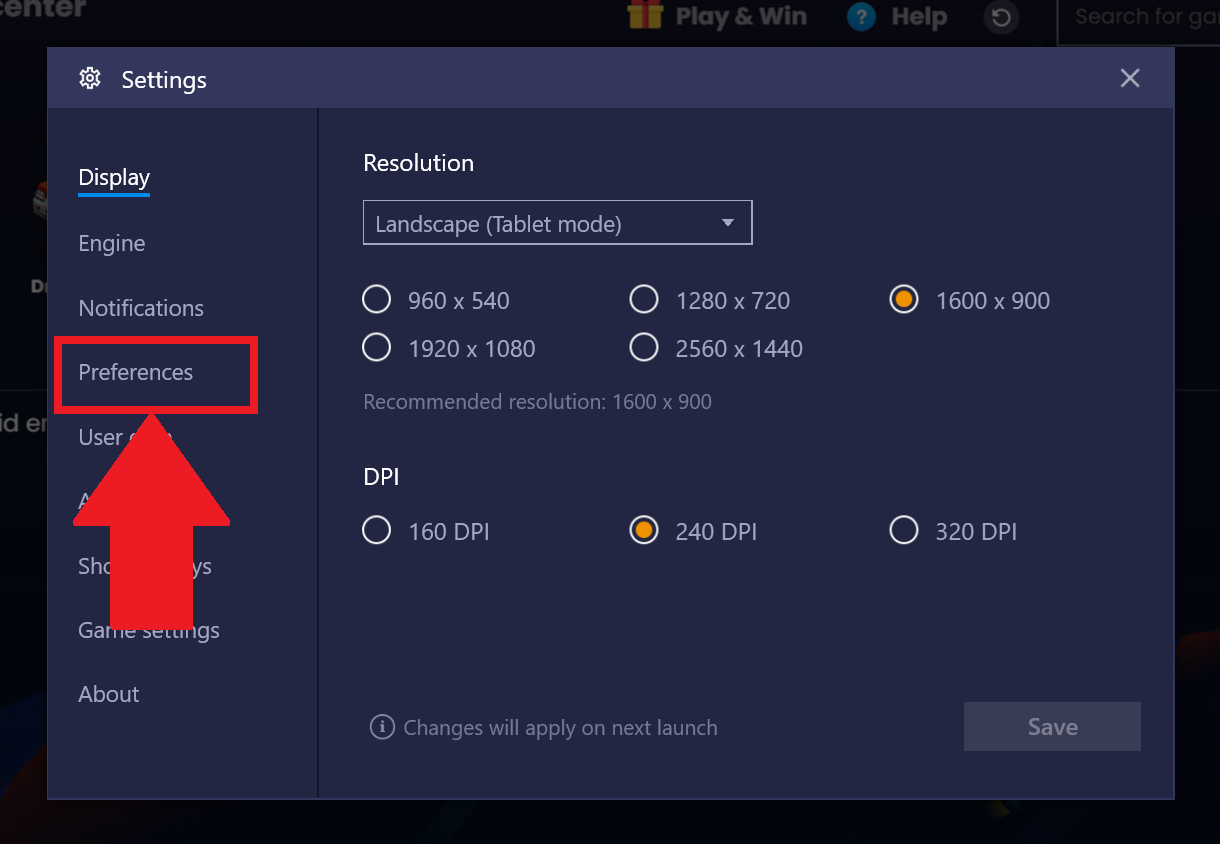Choose 320 DPI option
Viewport: 1220px width, 844px height.
coord(904,530)
